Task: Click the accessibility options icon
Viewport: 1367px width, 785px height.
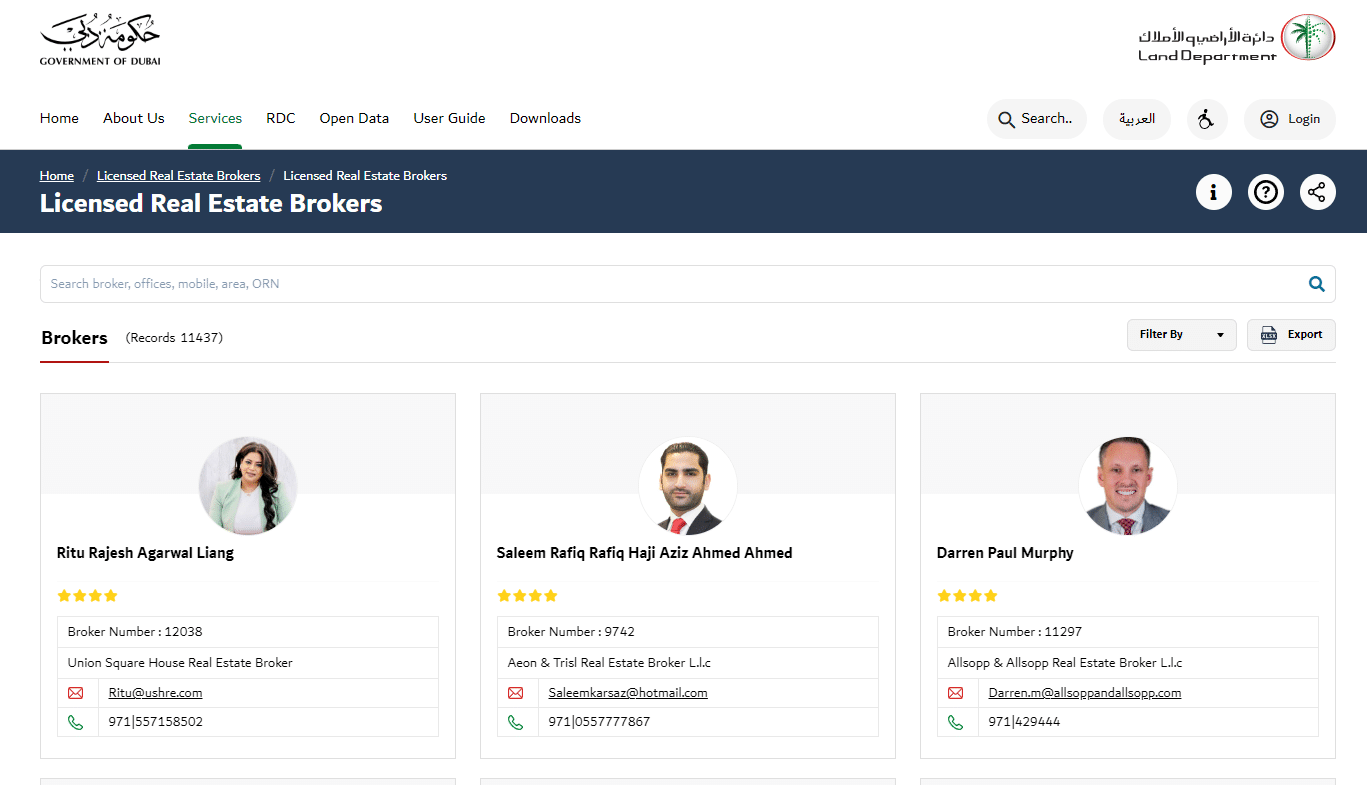Action: coord(1207,118)
